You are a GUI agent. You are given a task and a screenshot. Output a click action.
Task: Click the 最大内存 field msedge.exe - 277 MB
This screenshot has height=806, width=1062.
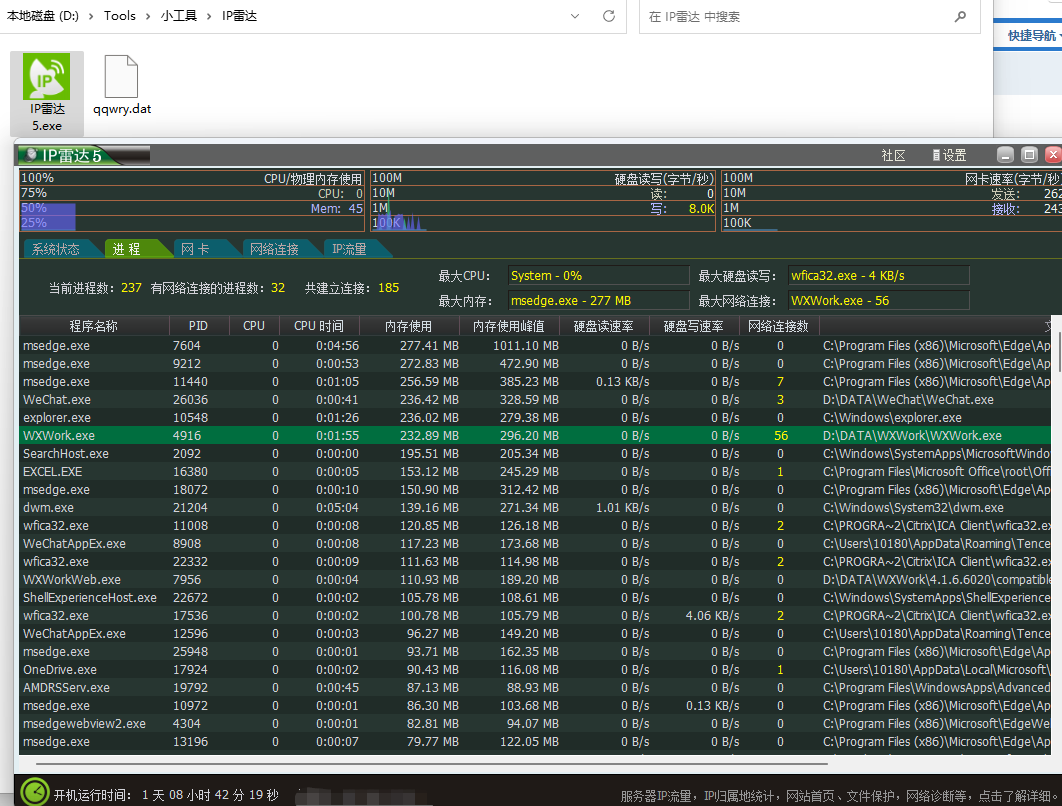[x=599, y=301]
